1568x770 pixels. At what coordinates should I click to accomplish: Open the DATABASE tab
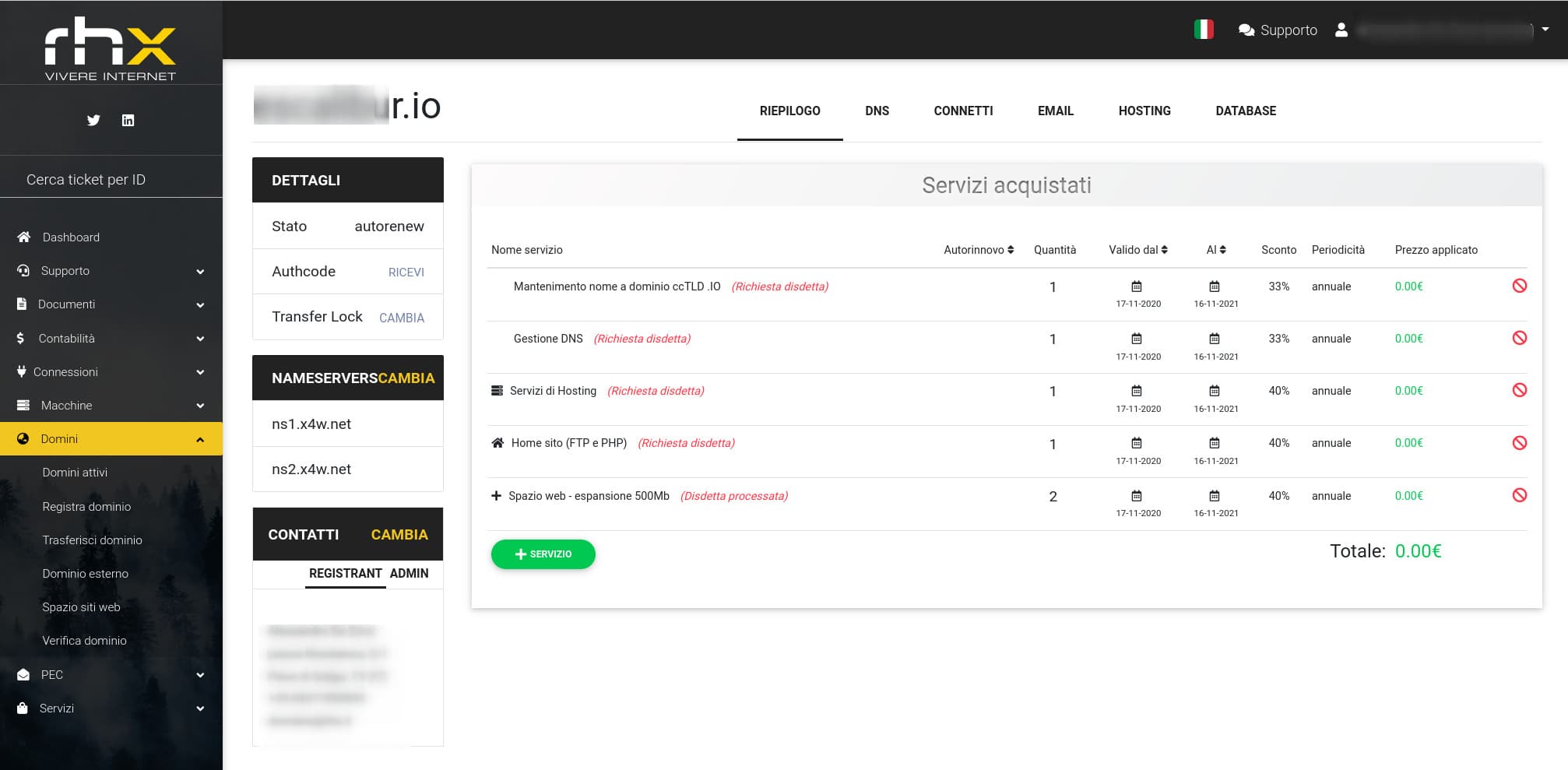coord(1246,111)
